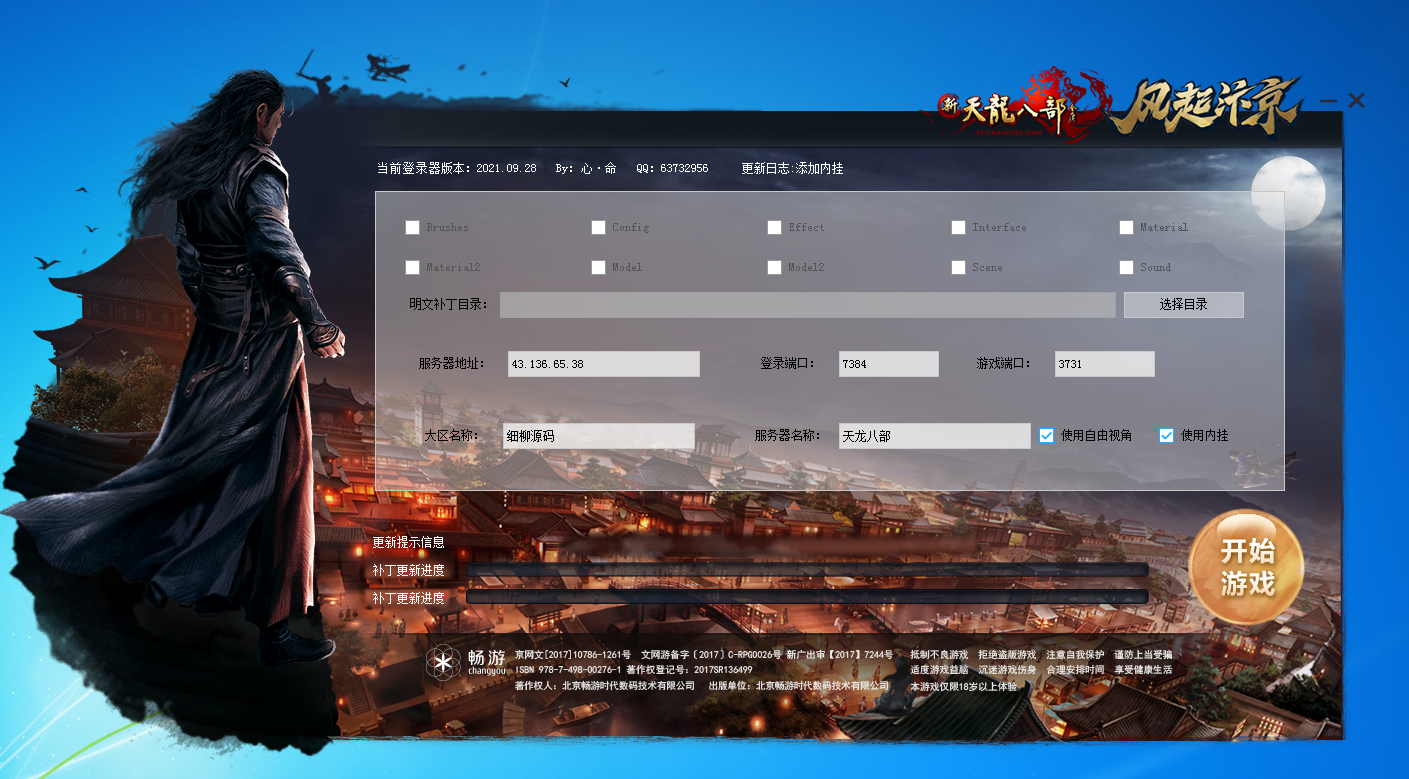Viewport: 1409px width, 779px height.
Task: Click the lower 补丁更新进度 progress bar
Action: 807,597
